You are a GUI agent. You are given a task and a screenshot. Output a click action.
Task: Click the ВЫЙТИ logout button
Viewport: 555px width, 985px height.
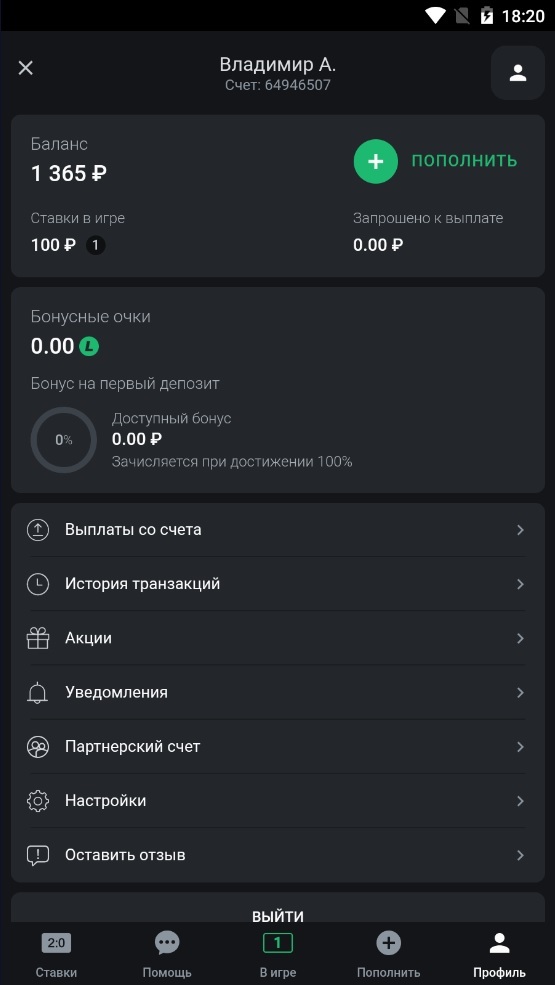click(278, 917)
